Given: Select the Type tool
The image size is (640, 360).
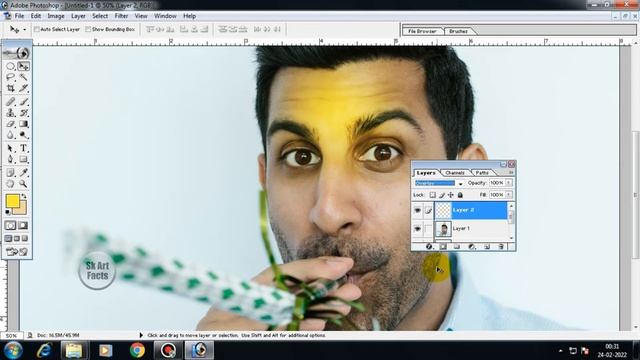Looking at the screenshot, I should click(x=23, y=149).
